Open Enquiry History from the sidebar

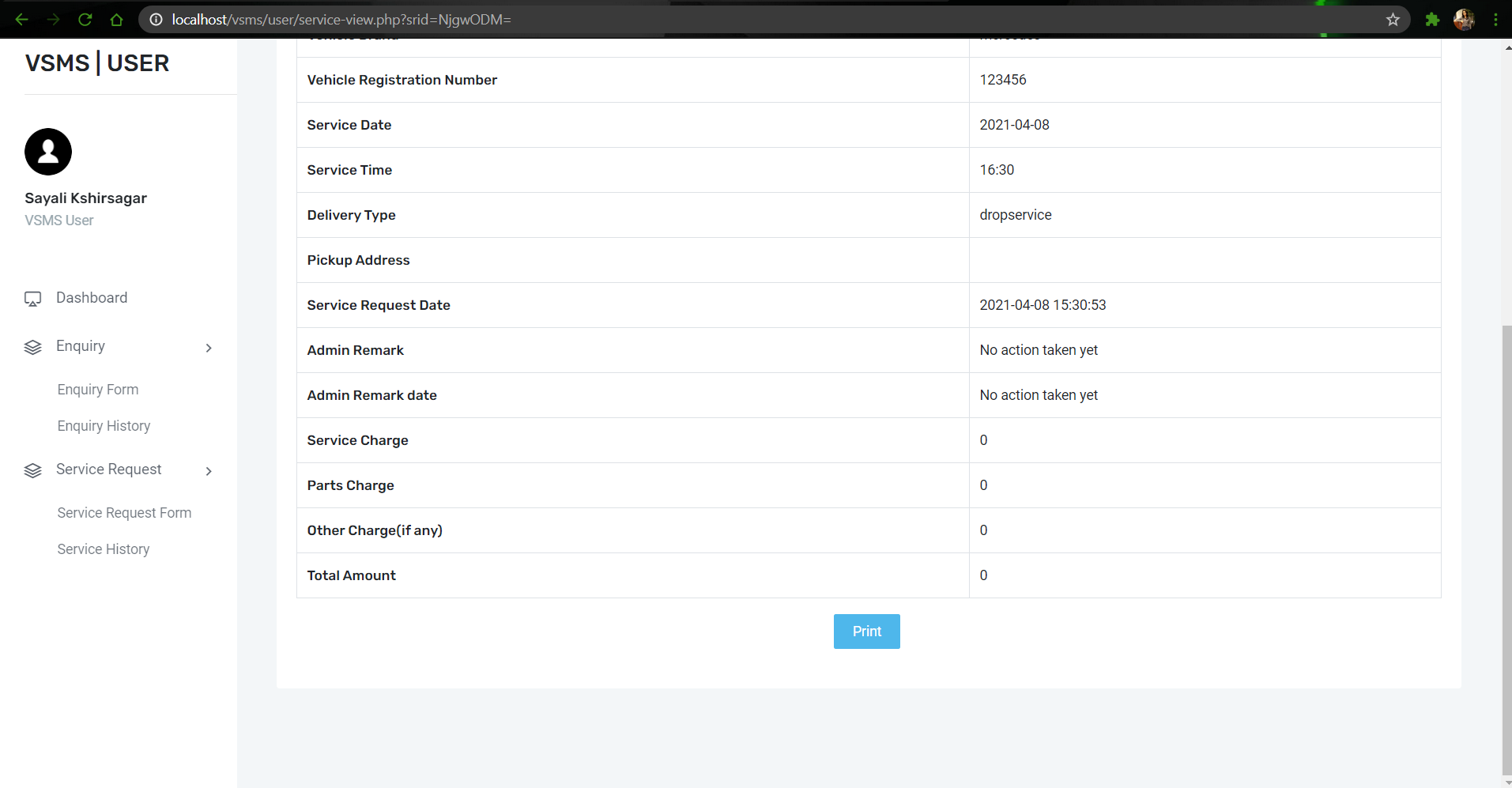pyautogui.click(x=104, y=426)
